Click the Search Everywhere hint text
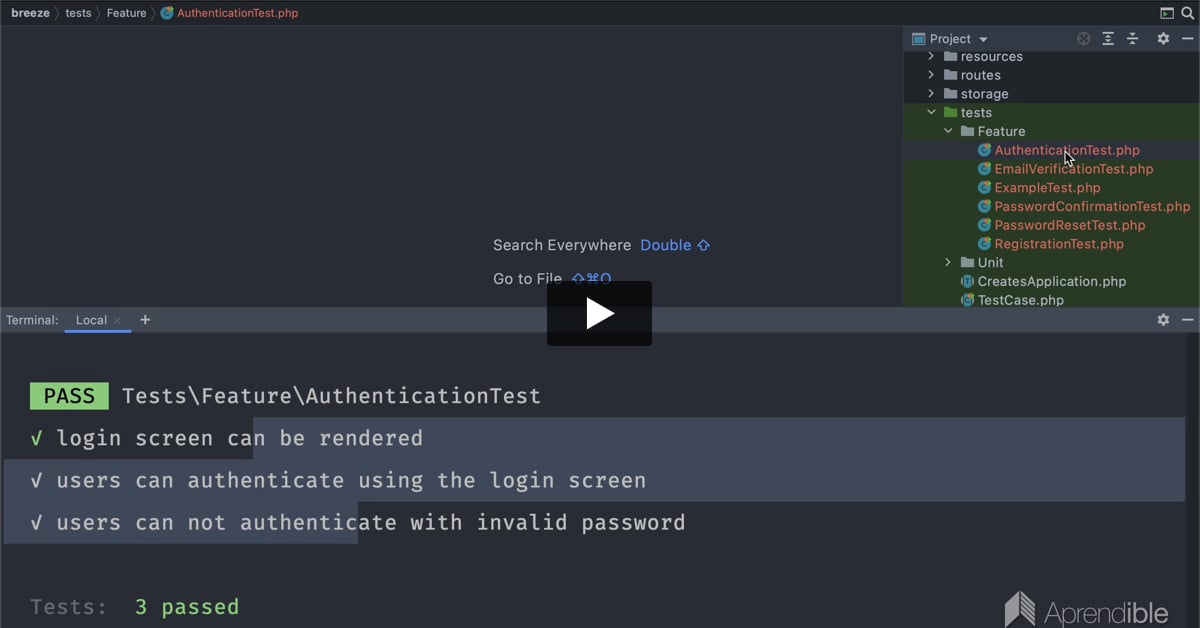 click(x=562, y=245)
